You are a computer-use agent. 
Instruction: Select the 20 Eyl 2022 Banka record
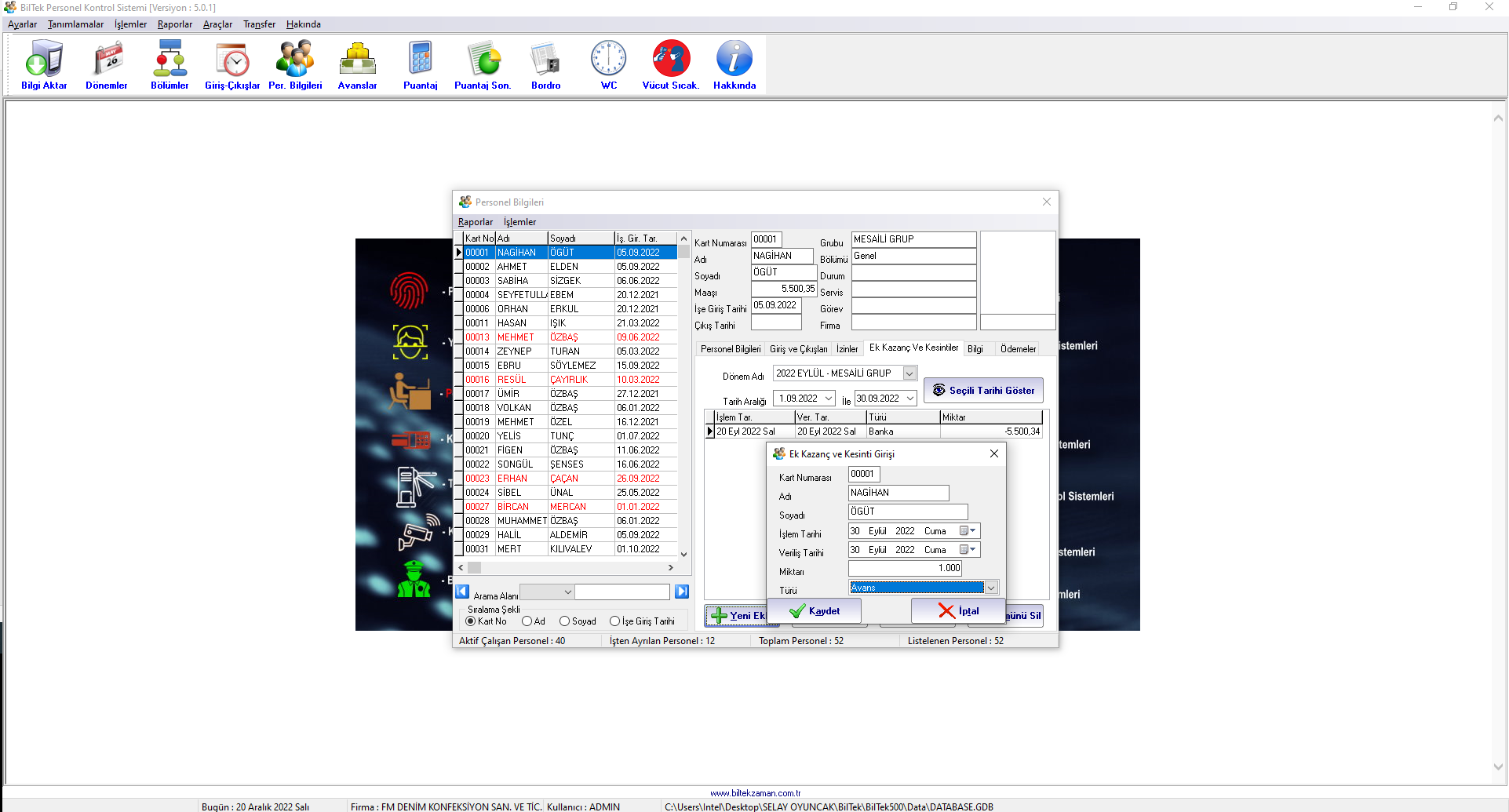coord(874,431)
